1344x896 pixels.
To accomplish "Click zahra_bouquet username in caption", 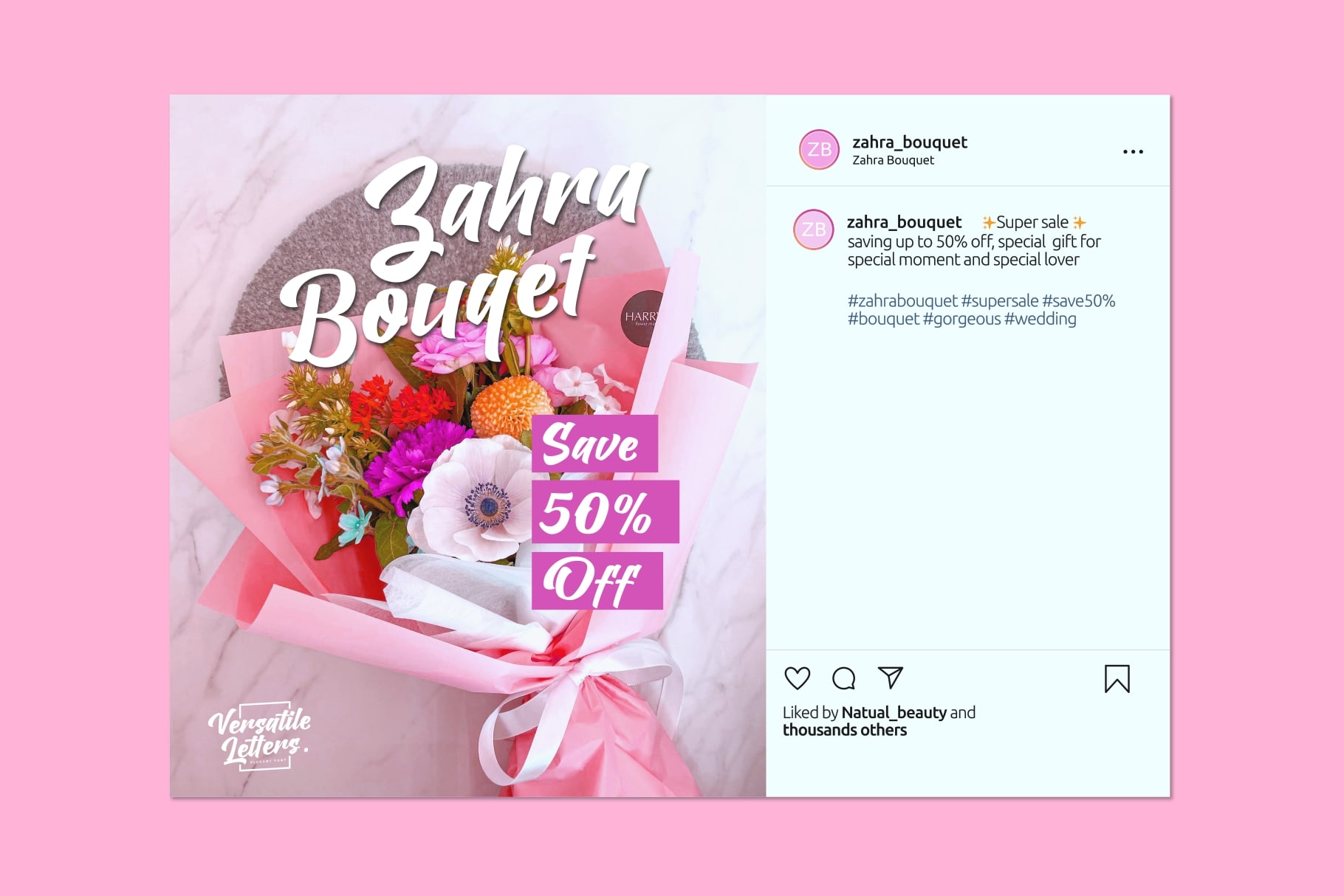I will click(x=904, y=222).
